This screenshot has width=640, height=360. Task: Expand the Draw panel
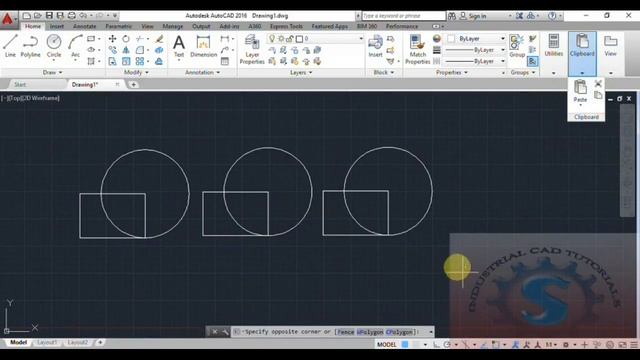pos(52,72)
